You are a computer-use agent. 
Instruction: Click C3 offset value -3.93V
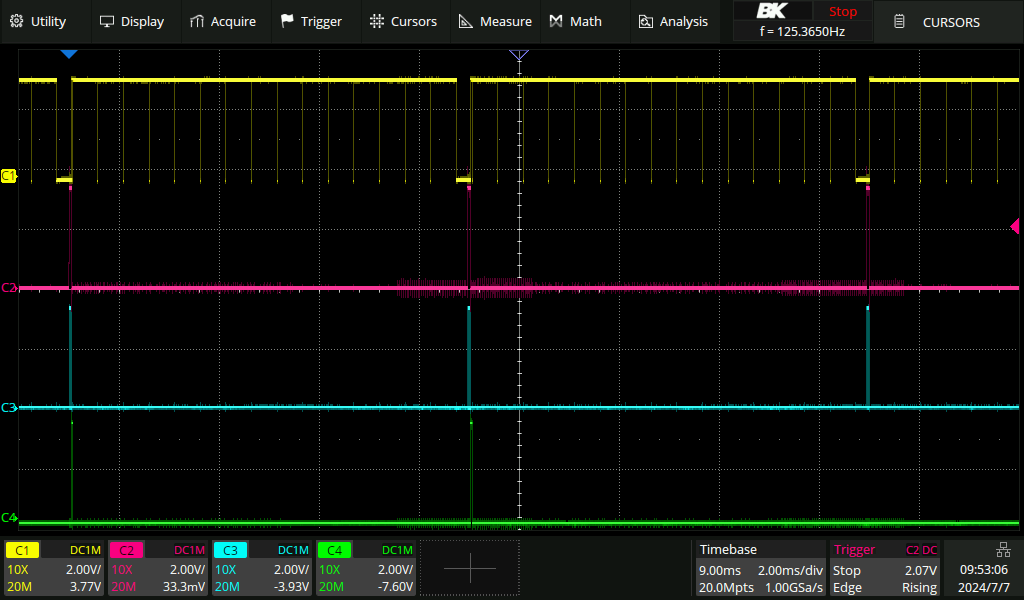[291, 587]
